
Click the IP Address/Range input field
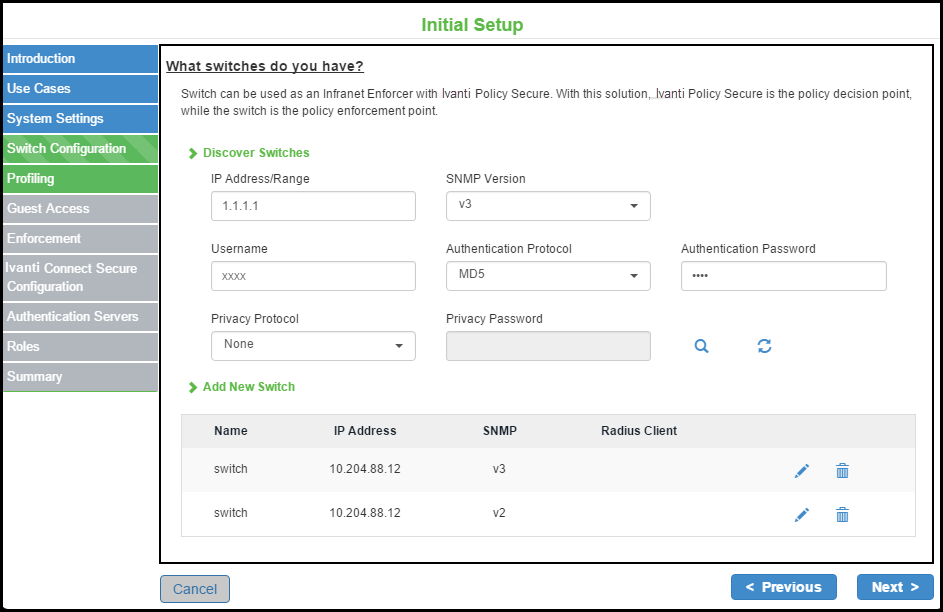[x=313, y=206]
